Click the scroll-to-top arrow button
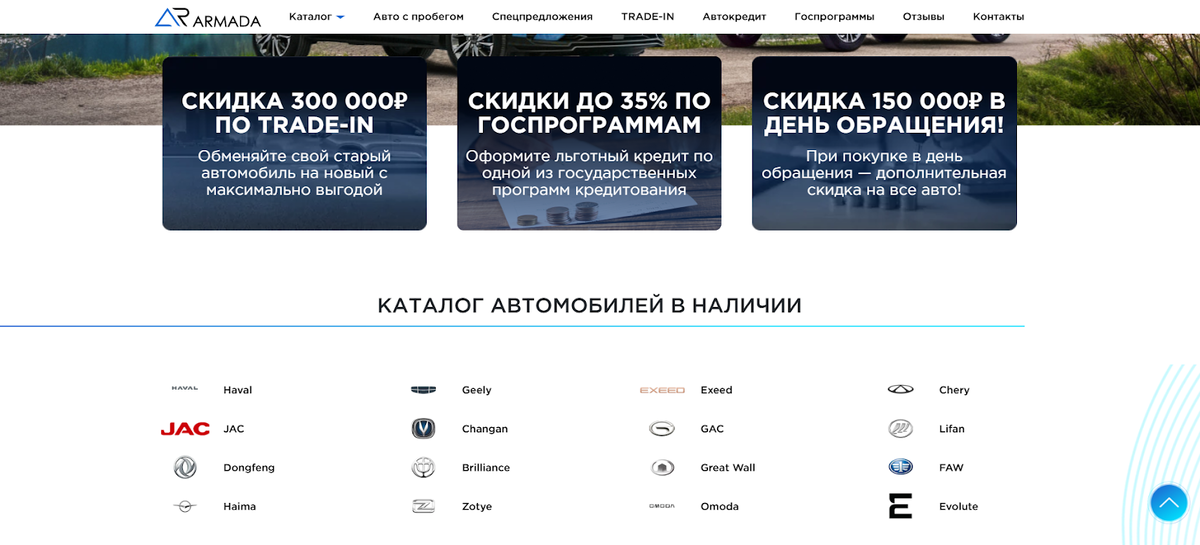Screen dimensions: 1200x545 tap(1168, 503)
